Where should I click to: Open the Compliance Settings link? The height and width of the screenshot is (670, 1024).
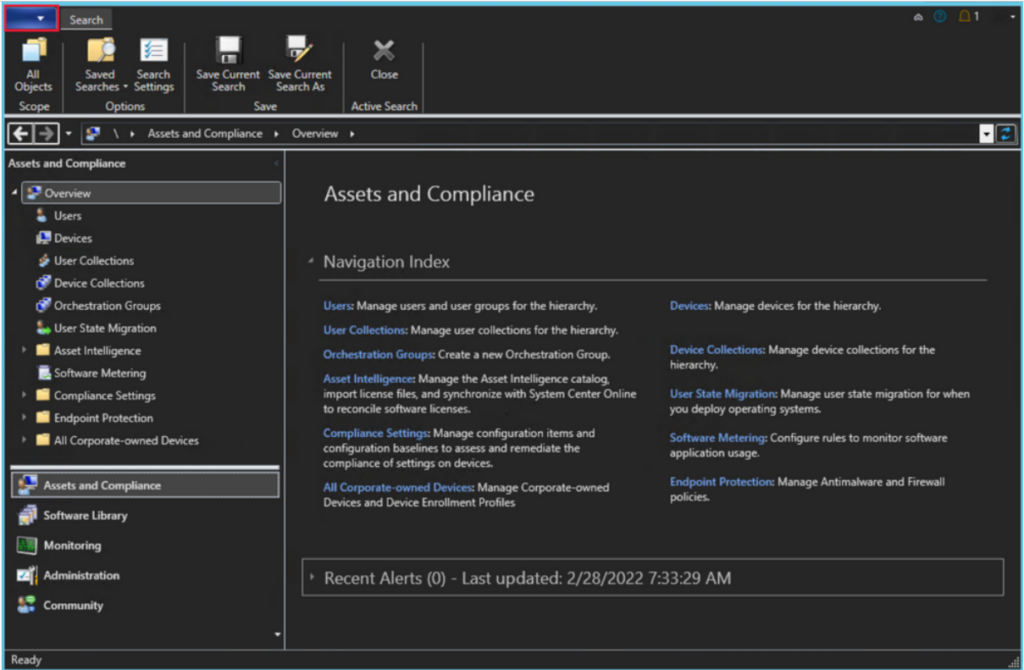[376, 433]
